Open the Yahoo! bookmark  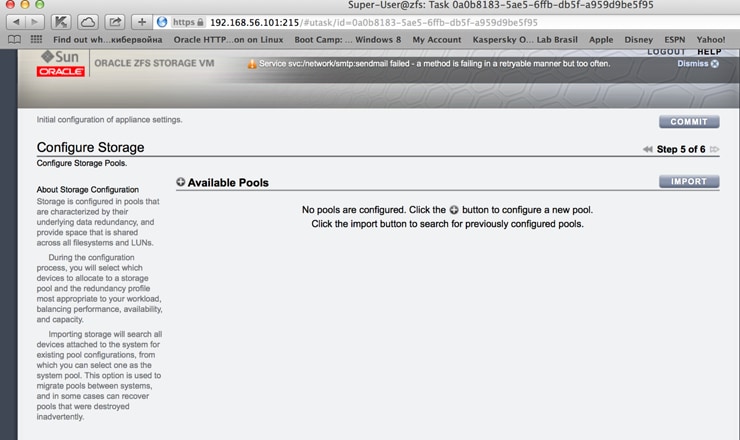point(711,40)
